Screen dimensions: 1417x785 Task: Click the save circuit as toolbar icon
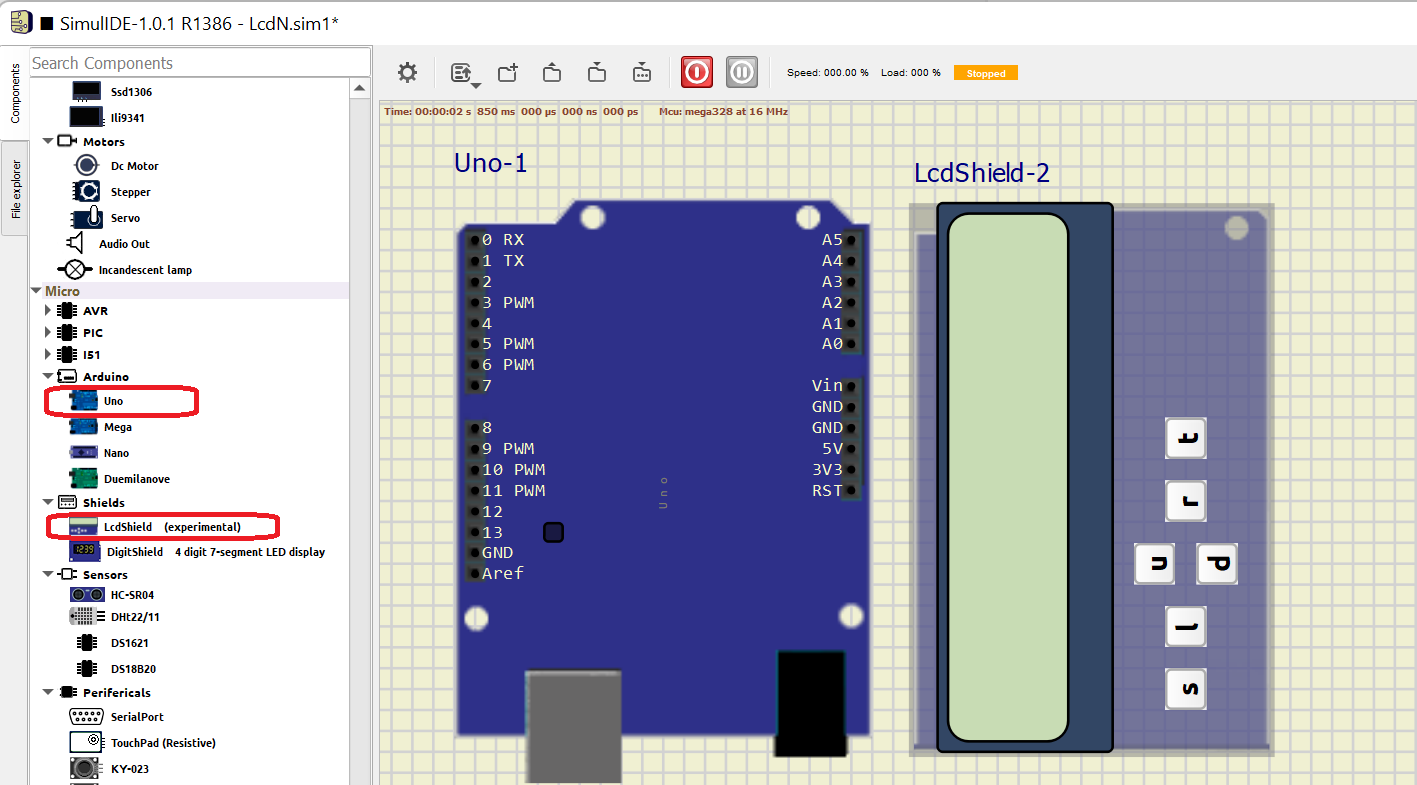[x=642, y=72]
